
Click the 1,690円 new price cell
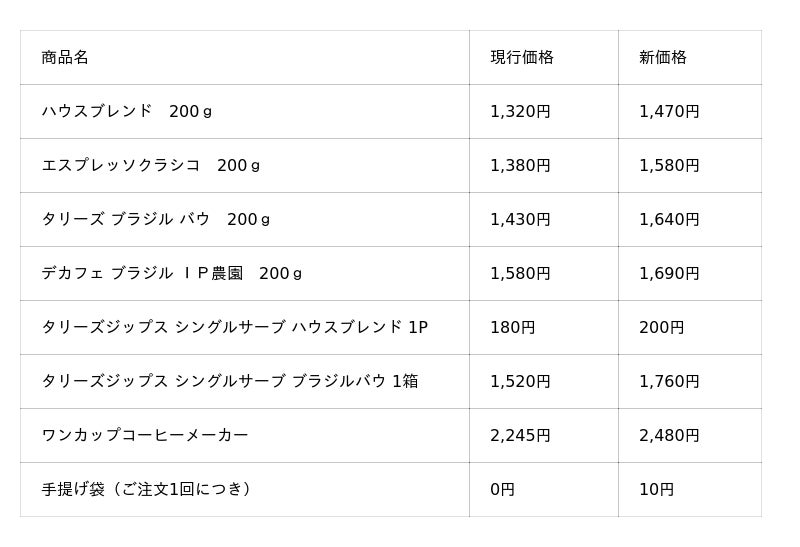tap(669, 274)
